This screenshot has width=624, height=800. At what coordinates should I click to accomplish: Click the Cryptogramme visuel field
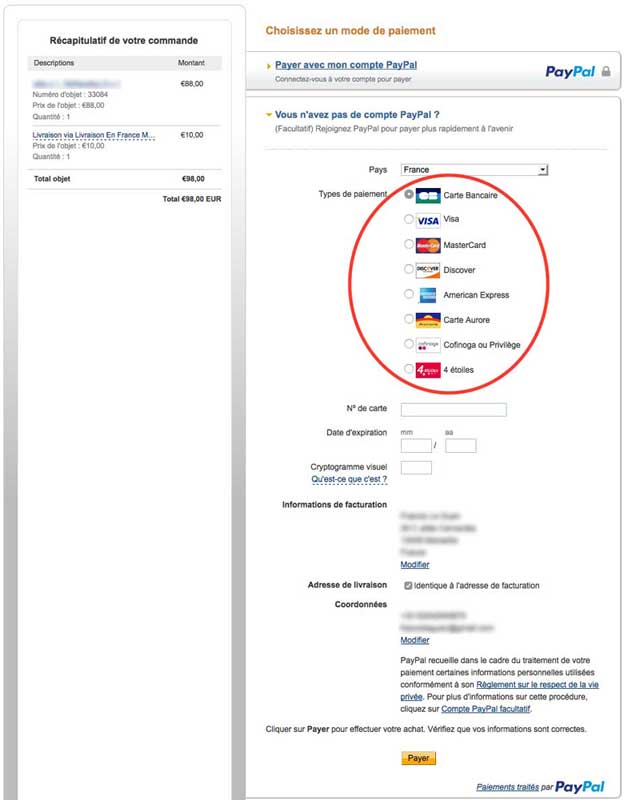coord(416,467)
